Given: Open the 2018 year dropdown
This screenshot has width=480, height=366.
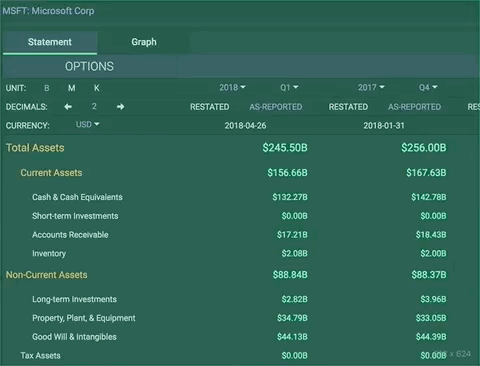Looking at the screenshot, I should coord(232,87).
